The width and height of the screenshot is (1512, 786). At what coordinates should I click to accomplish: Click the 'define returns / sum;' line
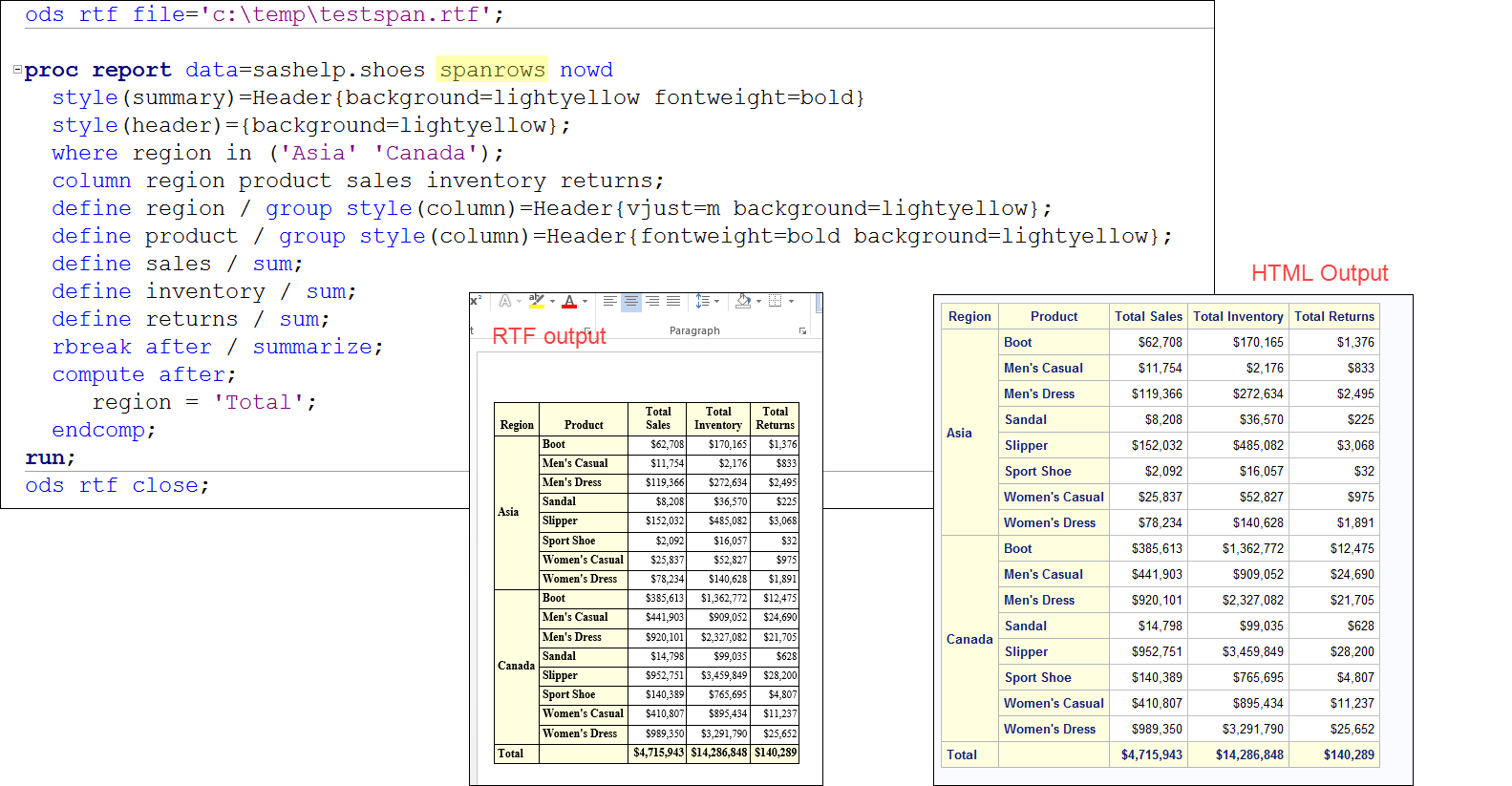click(191, 319)
